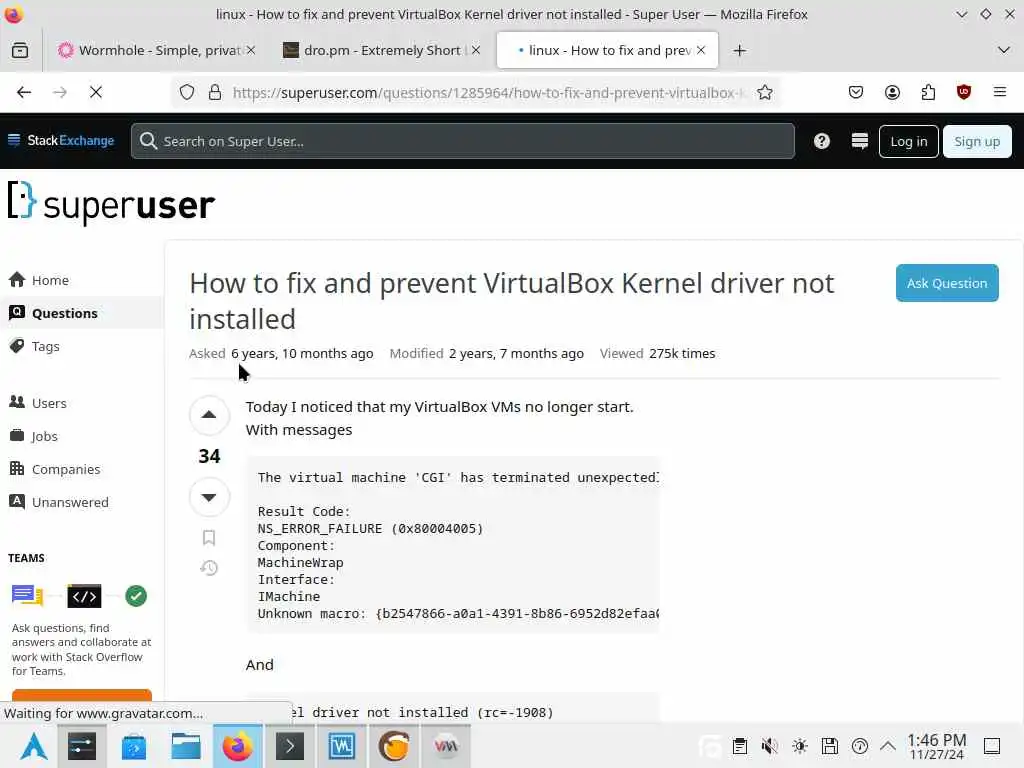Downvote the question
Viewport: 1024px width, 768px height.
tap(209, 497)
